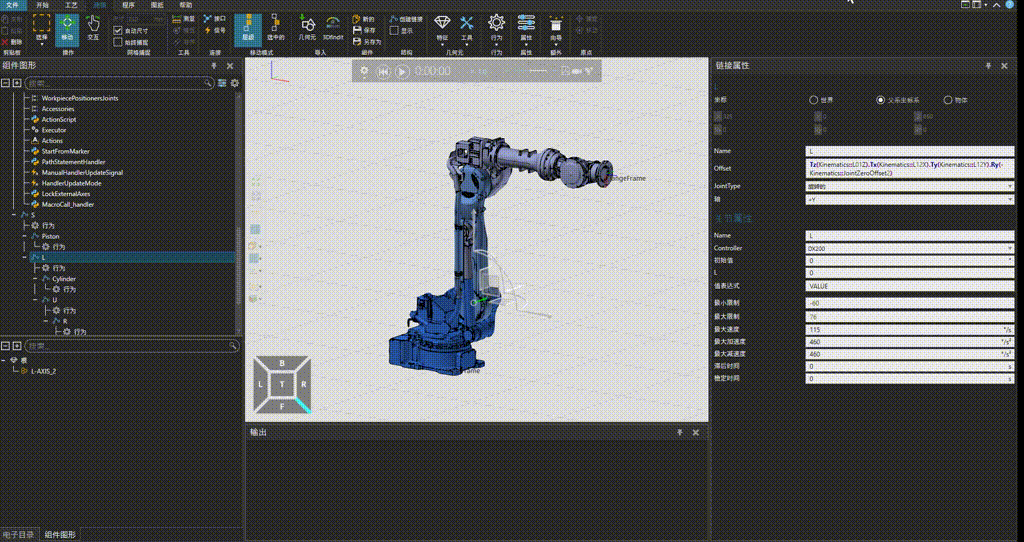1024x542 pixels.
Task: Switch to the 图纸 ribbon tab
Action: (x=157, y=5)
